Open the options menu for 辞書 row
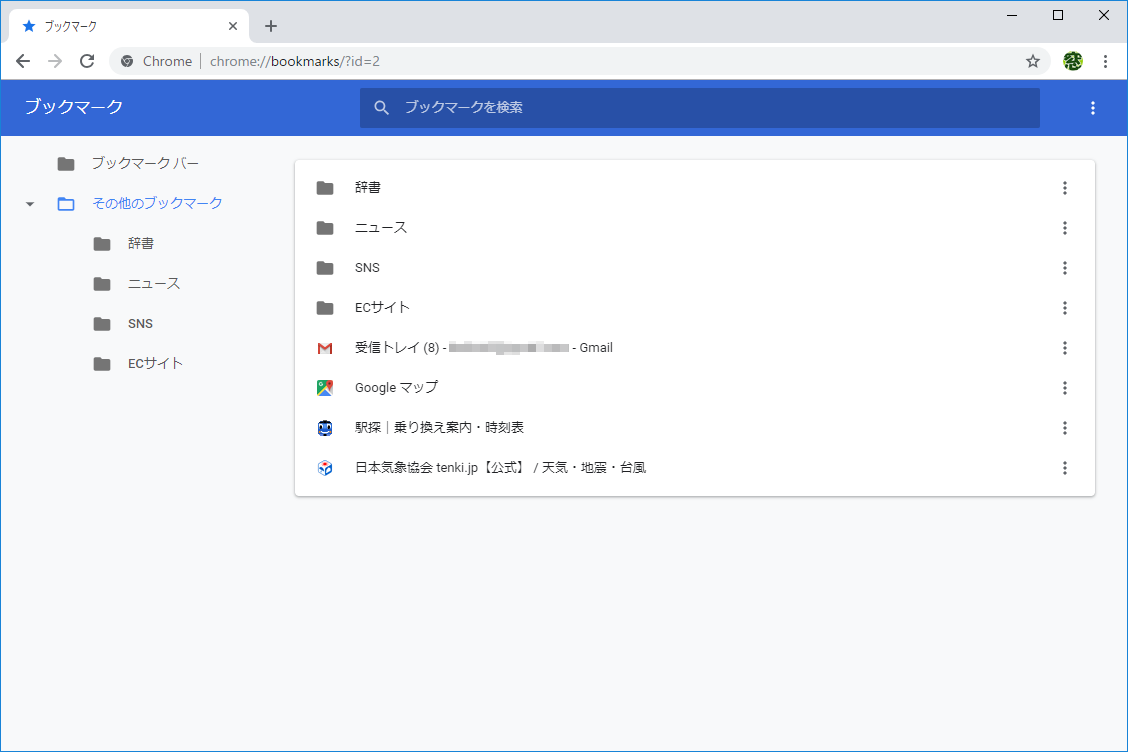This screenshot has height=752, width=1128. coord(1065,187)
